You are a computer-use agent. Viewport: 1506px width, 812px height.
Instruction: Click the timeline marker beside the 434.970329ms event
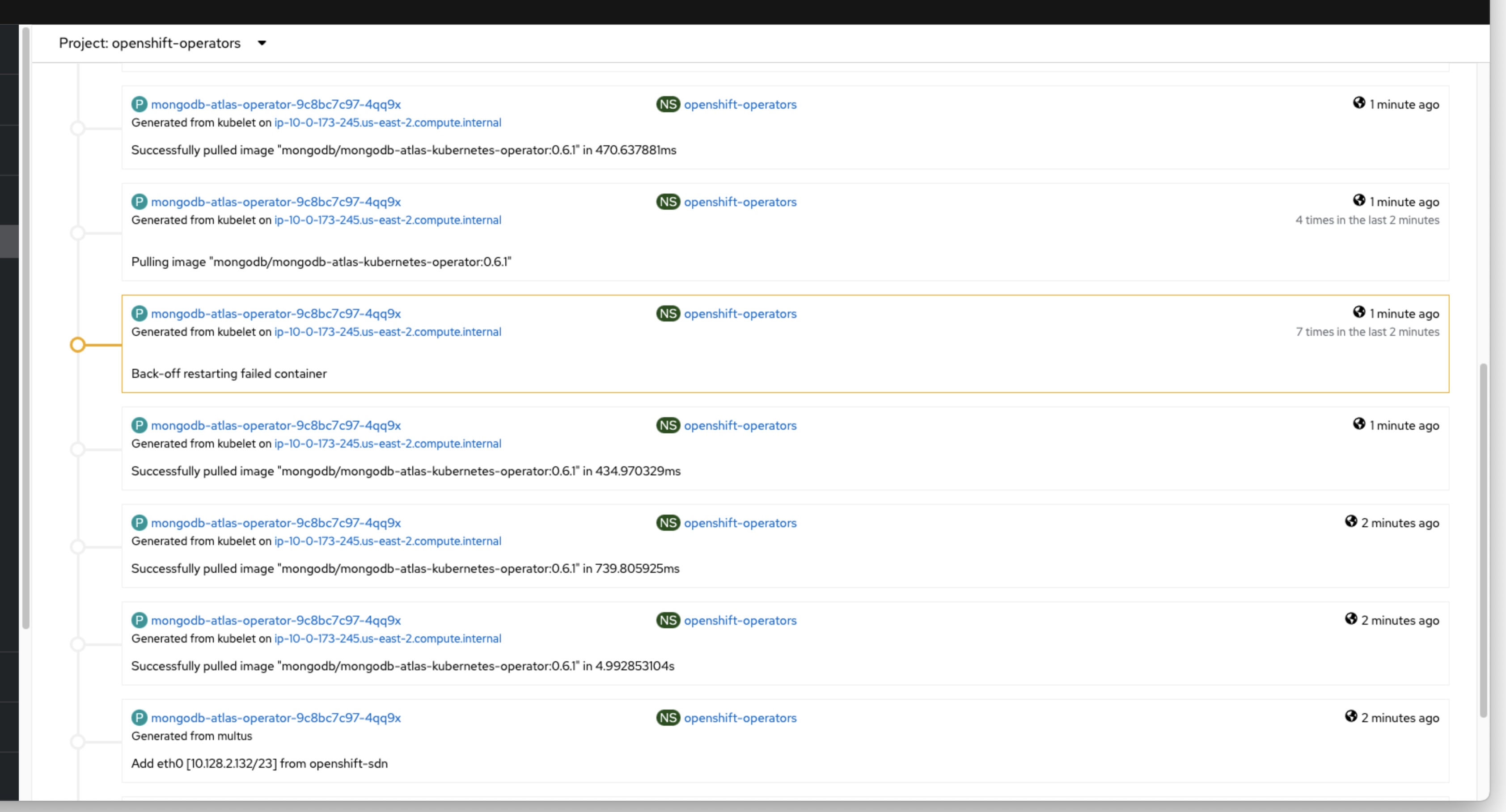tap(78, 449)
